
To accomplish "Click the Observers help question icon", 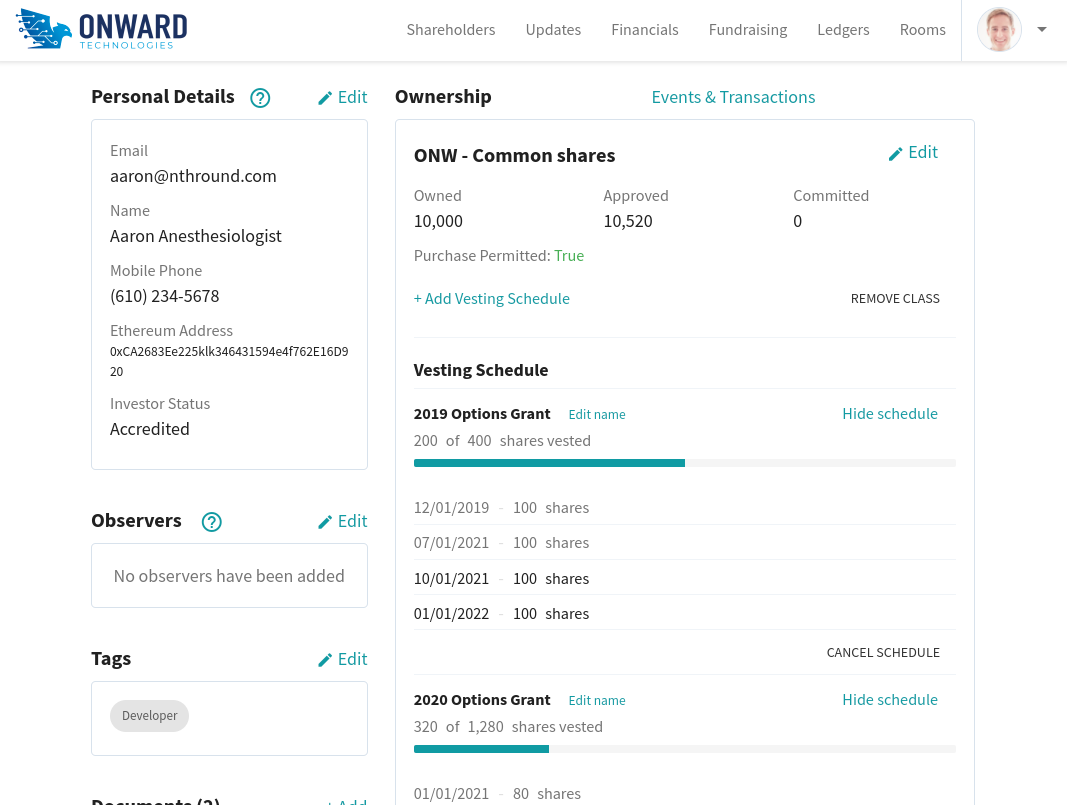I will tap(212, 522).
